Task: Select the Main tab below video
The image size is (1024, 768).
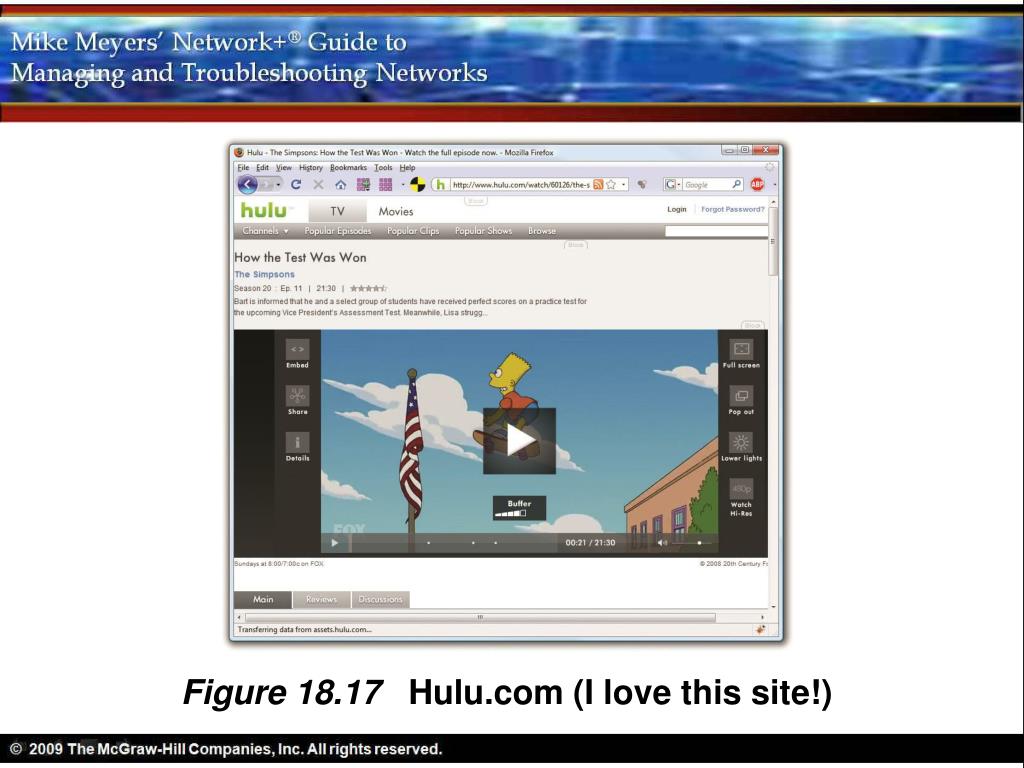Action: click(263, 600)
